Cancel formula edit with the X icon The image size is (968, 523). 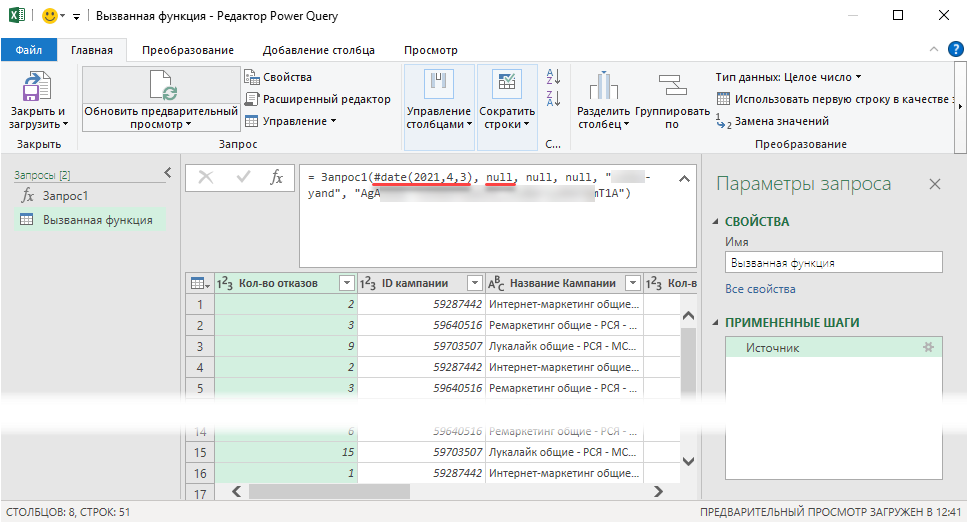click(206, 177)
